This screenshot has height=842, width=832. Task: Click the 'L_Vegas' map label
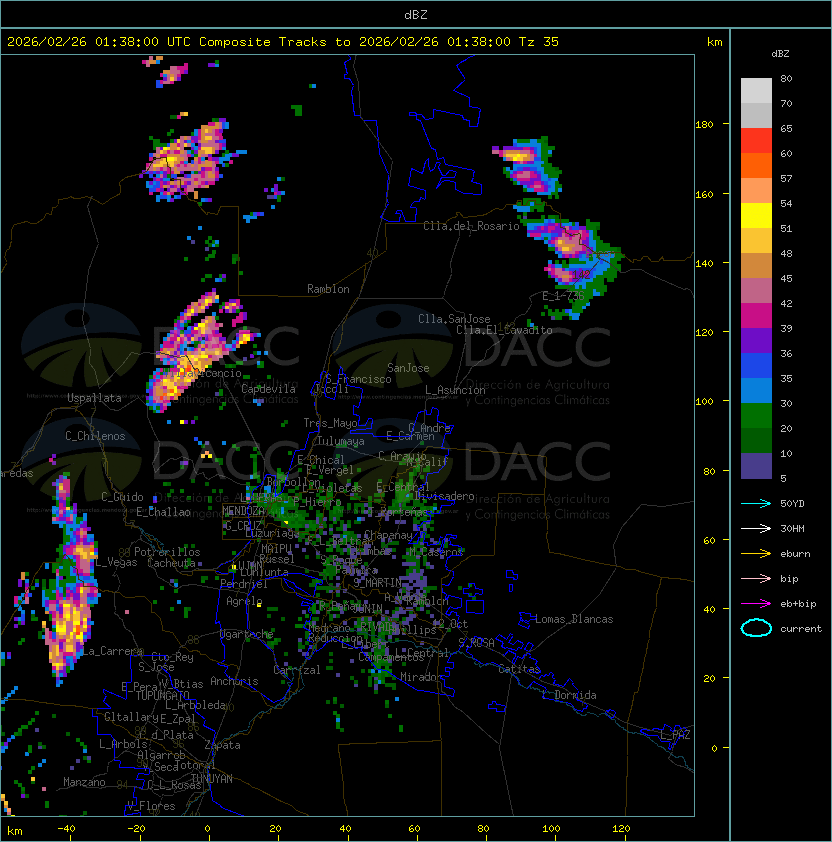[117, 562]
